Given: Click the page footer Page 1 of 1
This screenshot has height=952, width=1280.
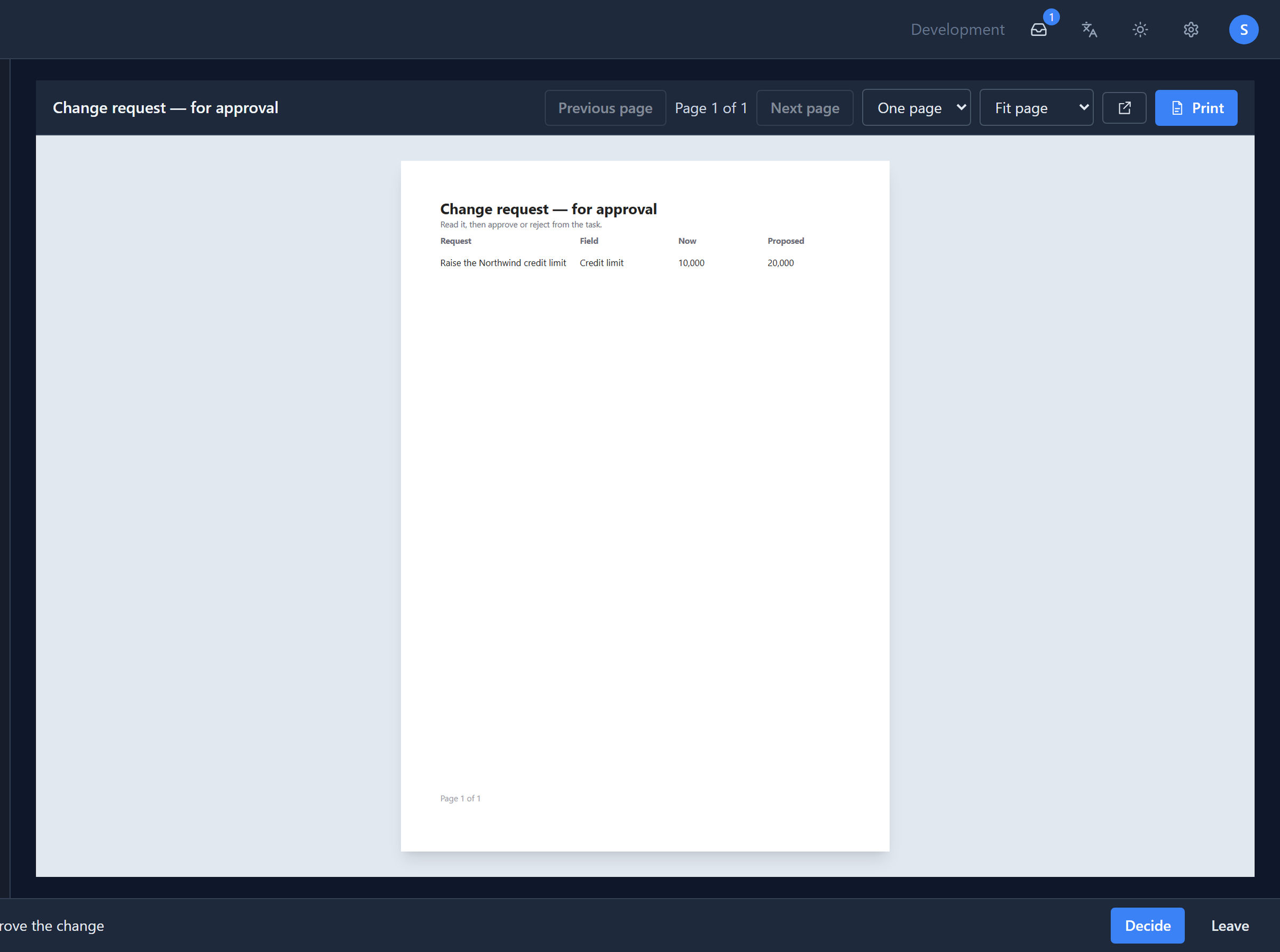Looking at the screenshot, I should (460, 798).
